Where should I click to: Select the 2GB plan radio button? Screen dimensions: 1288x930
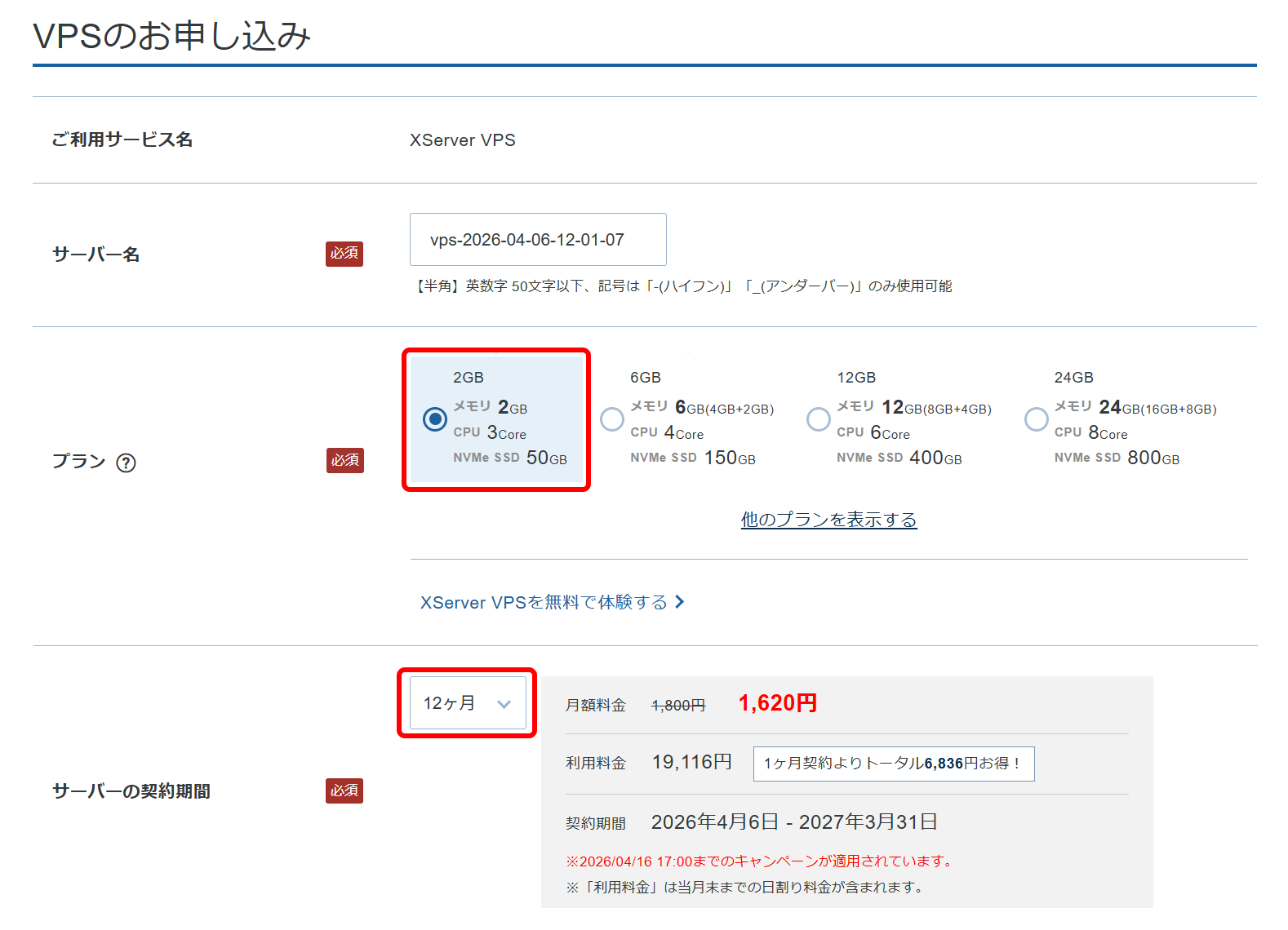pyautogui.click(x=435, y=419)
